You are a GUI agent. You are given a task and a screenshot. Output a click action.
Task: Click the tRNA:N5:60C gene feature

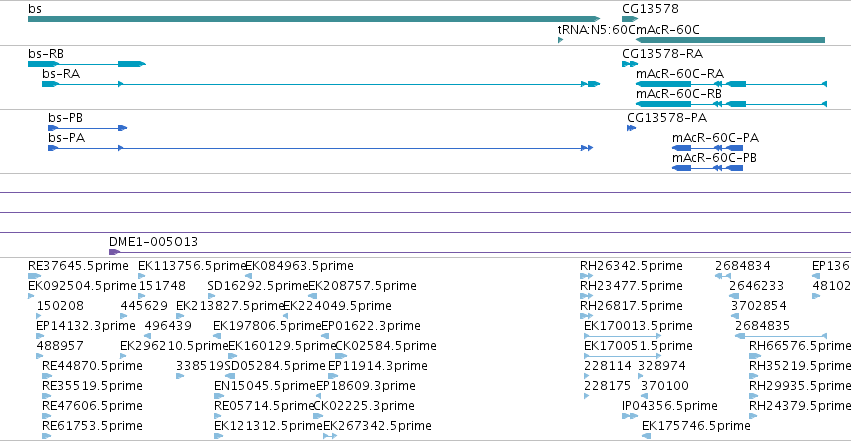tap(561, 40)
